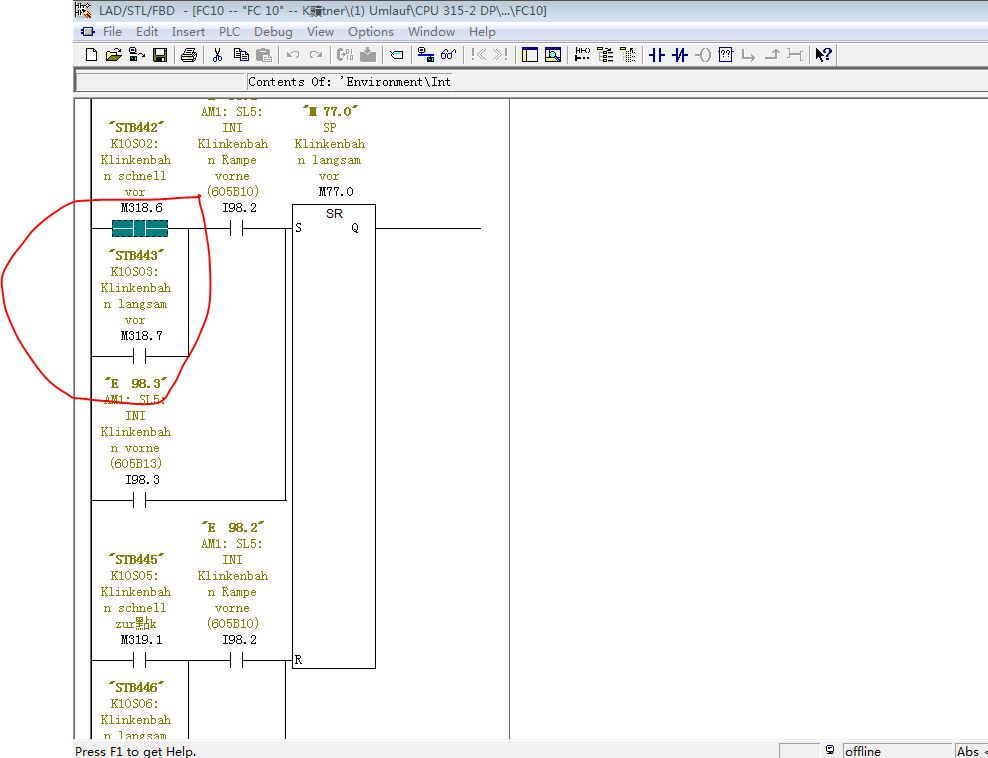
Task: Select the SR flip-flop box
Action: coord(334,436)
